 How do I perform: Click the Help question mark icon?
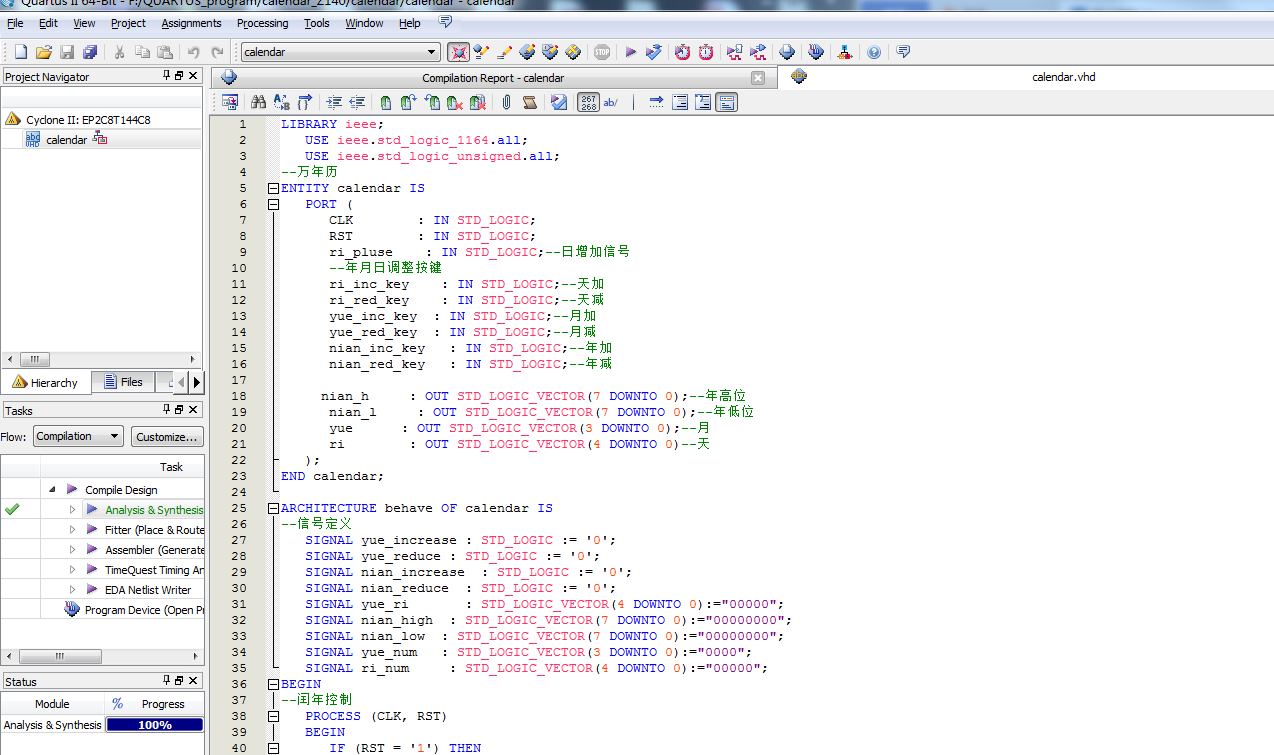pos(874,52)
